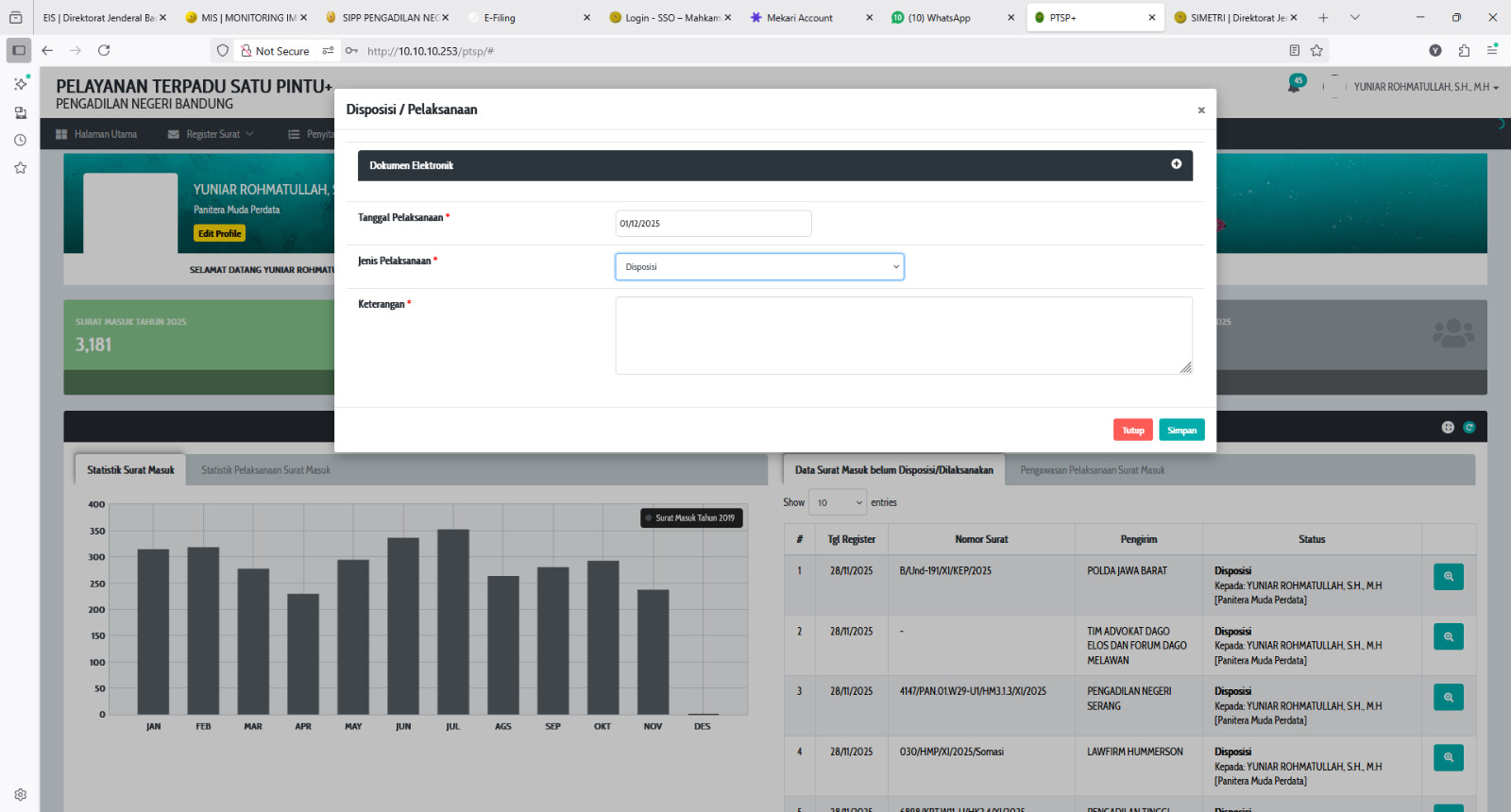Open the Jenis Pelaksanaan dropdown

pyautogui.click(x=759, y=267)
